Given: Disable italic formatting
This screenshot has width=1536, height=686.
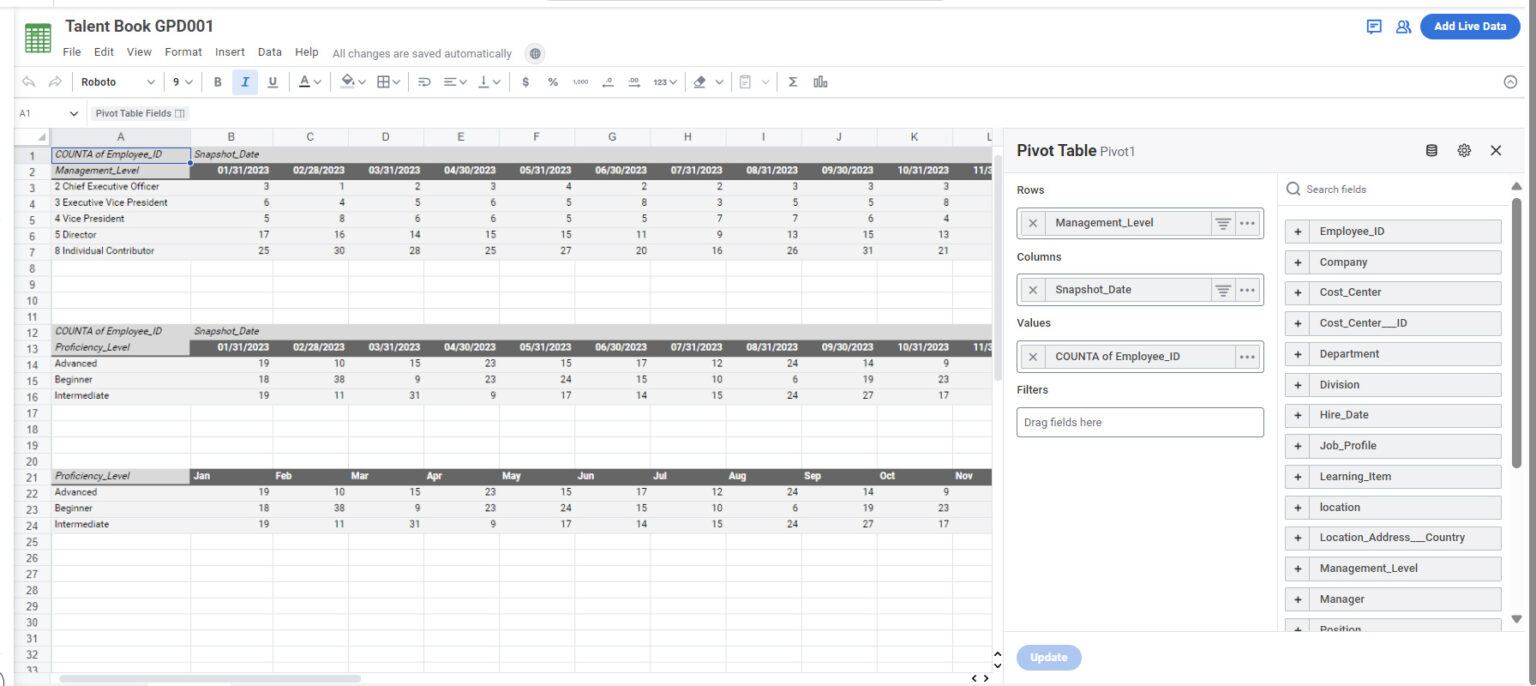Looking at the screenshot, I should pos(245,81).
